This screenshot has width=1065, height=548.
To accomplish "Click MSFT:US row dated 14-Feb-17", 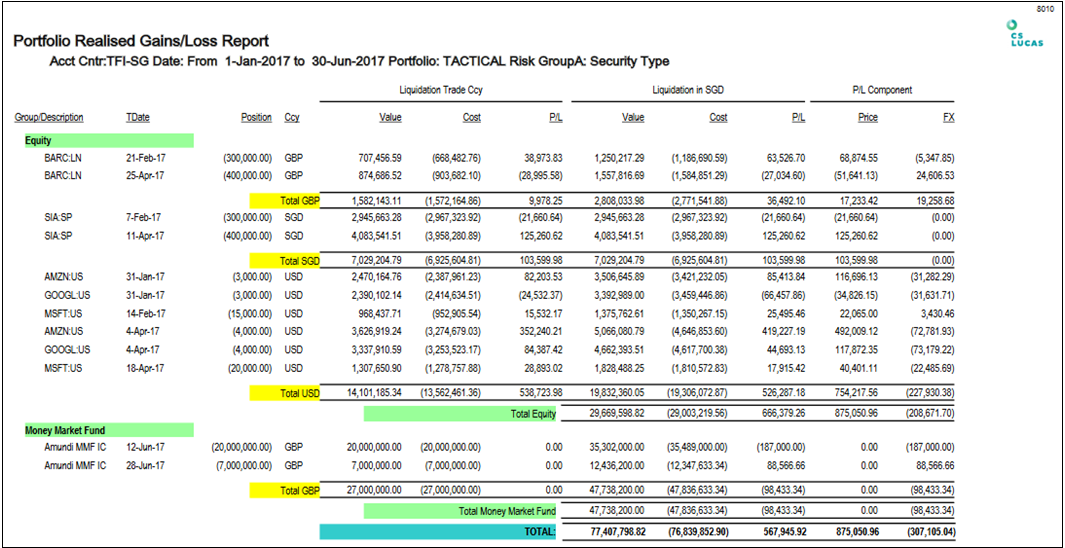I will pos(499,312).
